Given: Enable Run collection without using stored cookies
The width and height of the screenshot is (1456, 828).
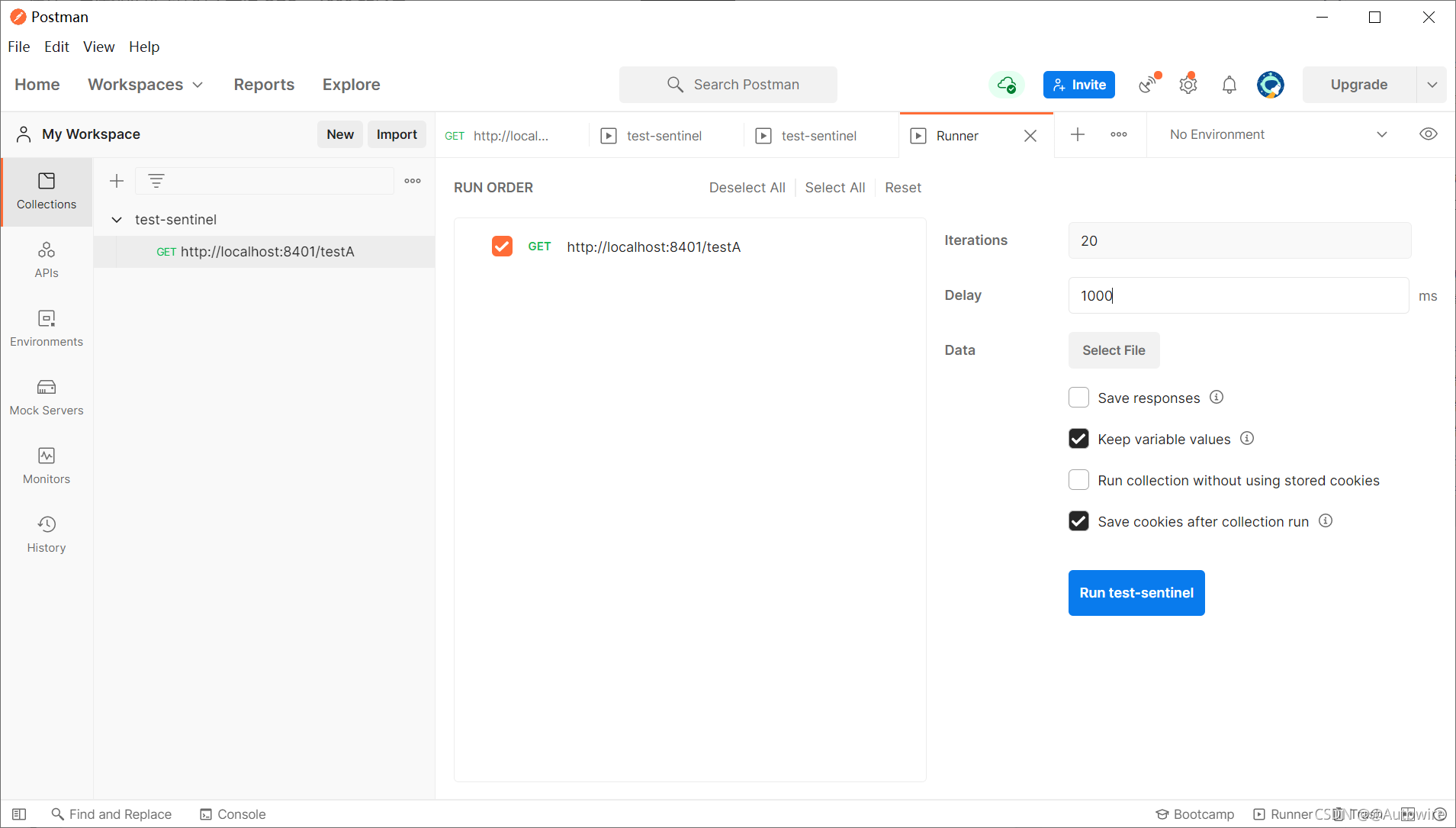Looking at the screenshot, I should (x=1078, y=480).
